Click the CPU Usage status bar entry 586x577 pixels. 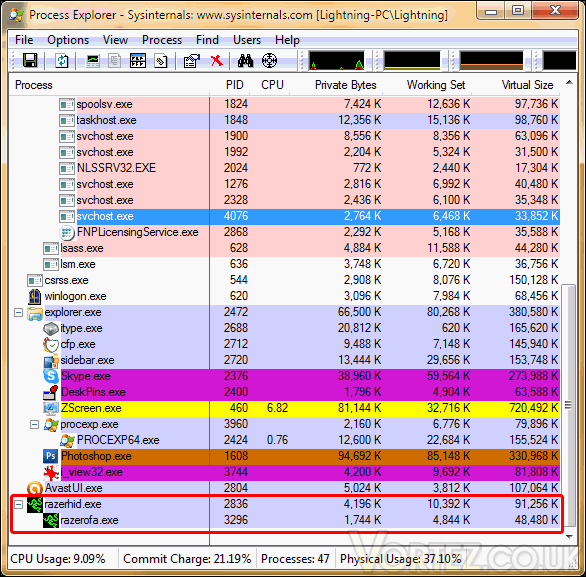click(x=58, y=559)
